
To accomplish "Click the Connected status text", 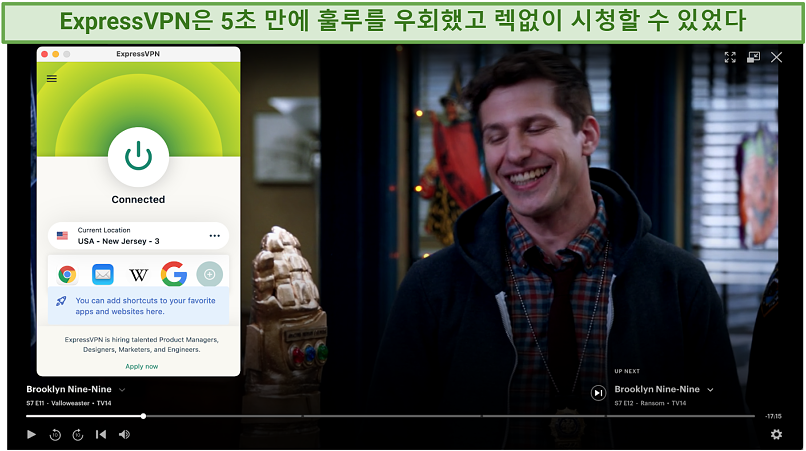I will (138, 200).
